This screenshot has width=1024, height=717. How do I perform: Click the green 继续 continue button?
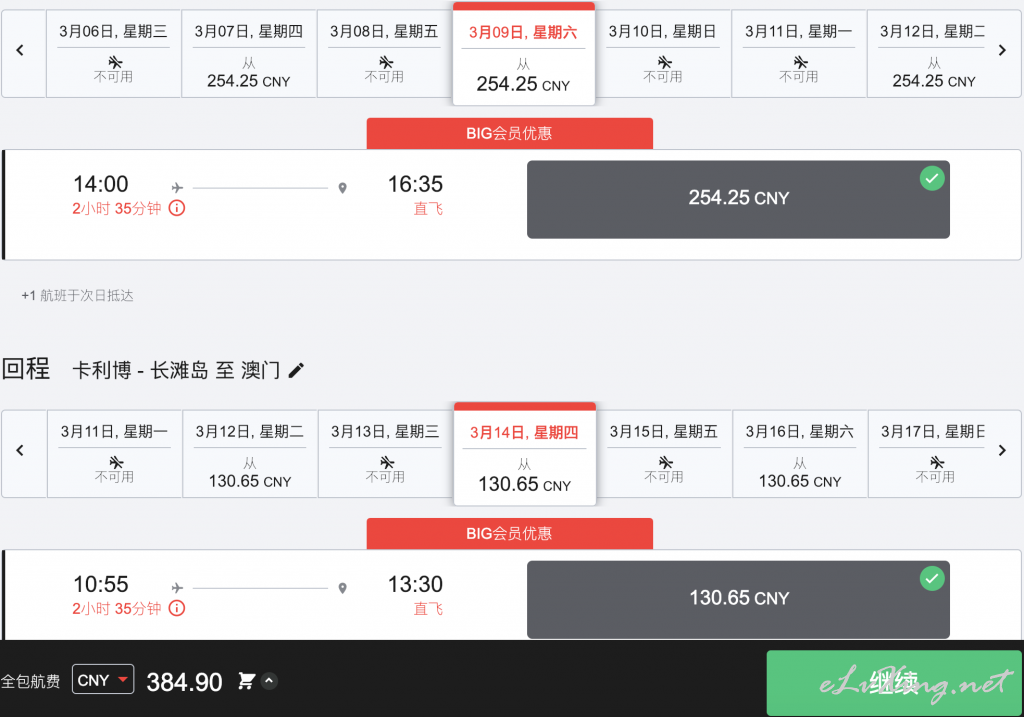point(894,682)
